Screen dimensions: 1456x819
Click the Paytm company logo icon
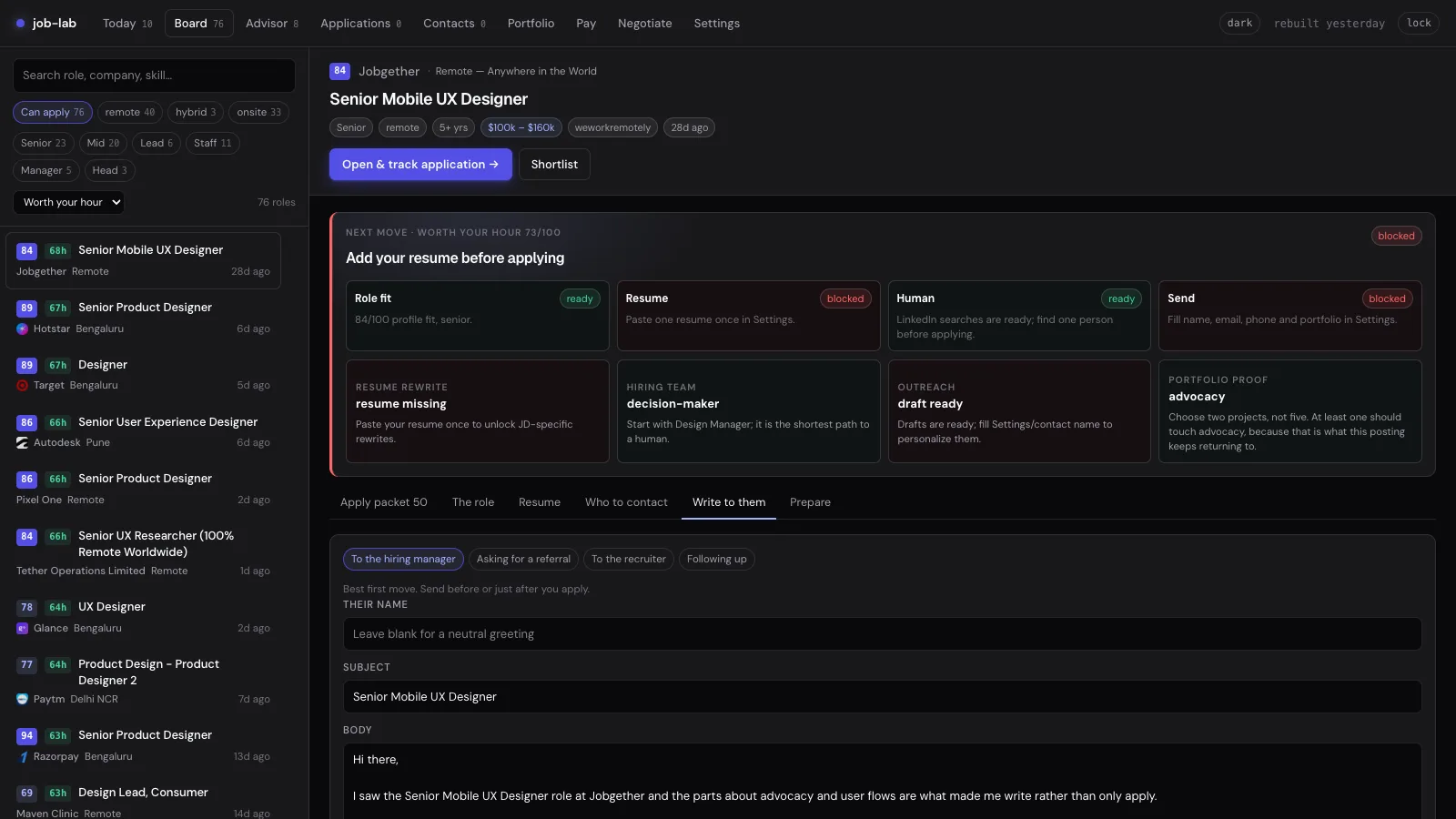(22, 700)
